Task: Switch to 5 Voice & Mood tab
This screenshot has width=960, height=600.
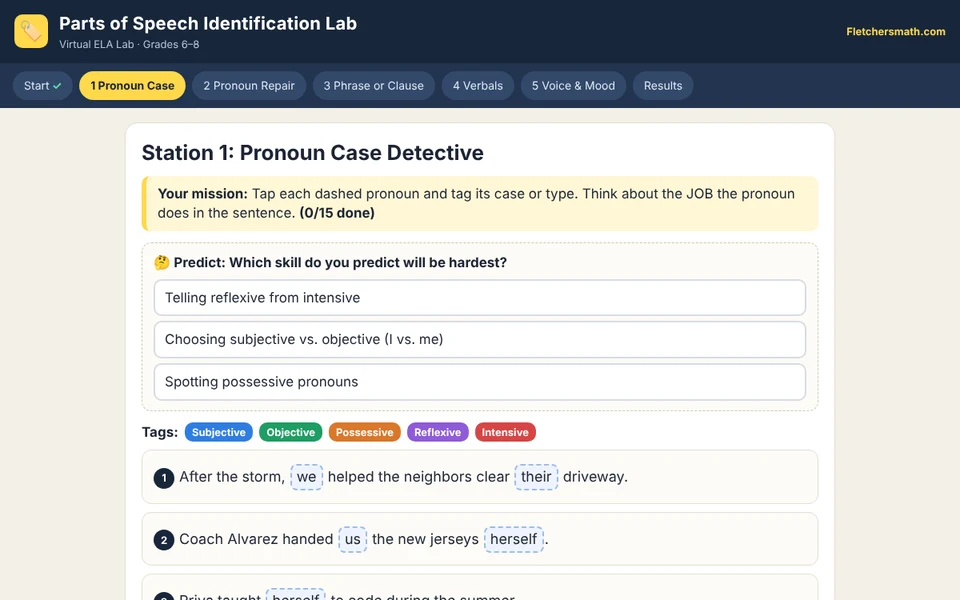Action: point(573,86)
